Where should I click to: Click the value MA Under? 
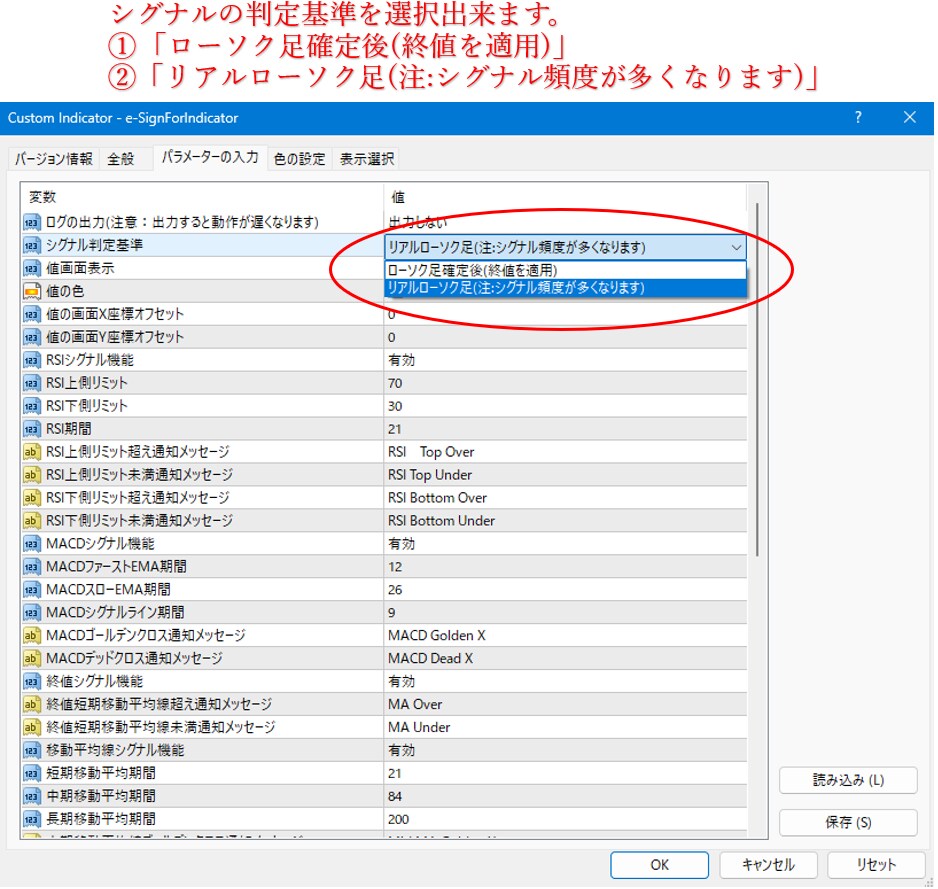tap(419, 727)
